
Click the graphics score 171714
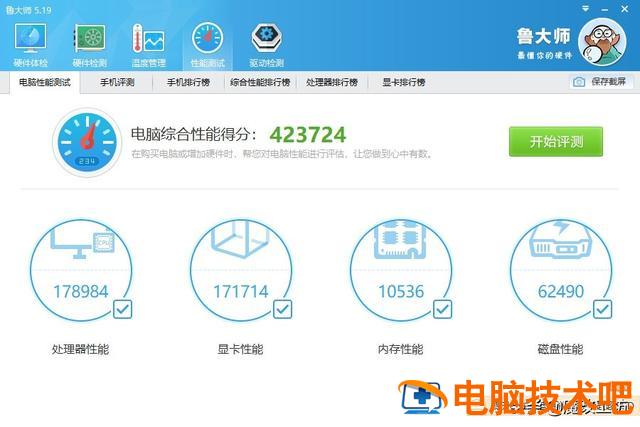241,291
